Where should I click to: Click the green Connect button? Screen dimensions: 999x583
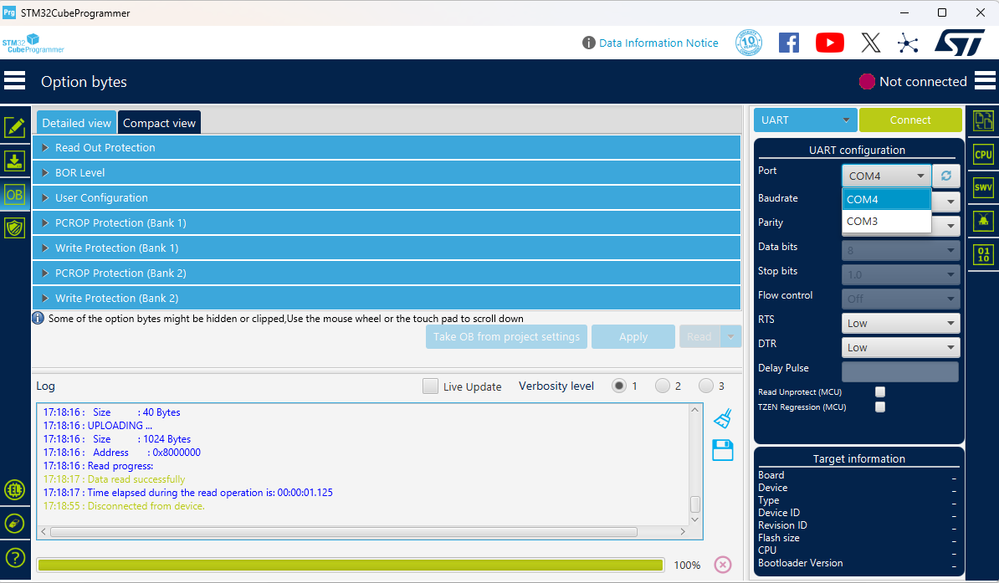point(910,120)
